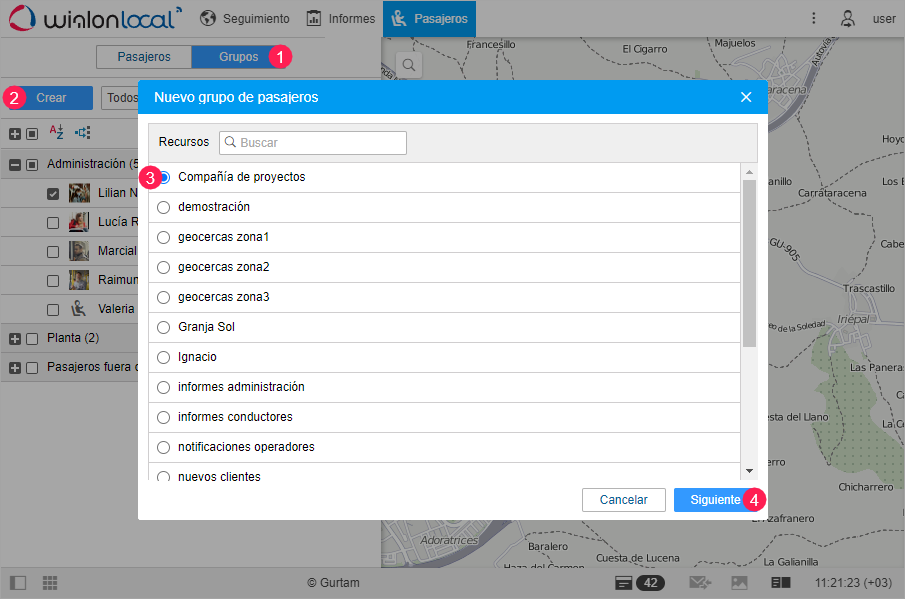Switch to the Pasajeros sub-tab
This screenshot has height=599, width=905.
[x=144, y=57]
